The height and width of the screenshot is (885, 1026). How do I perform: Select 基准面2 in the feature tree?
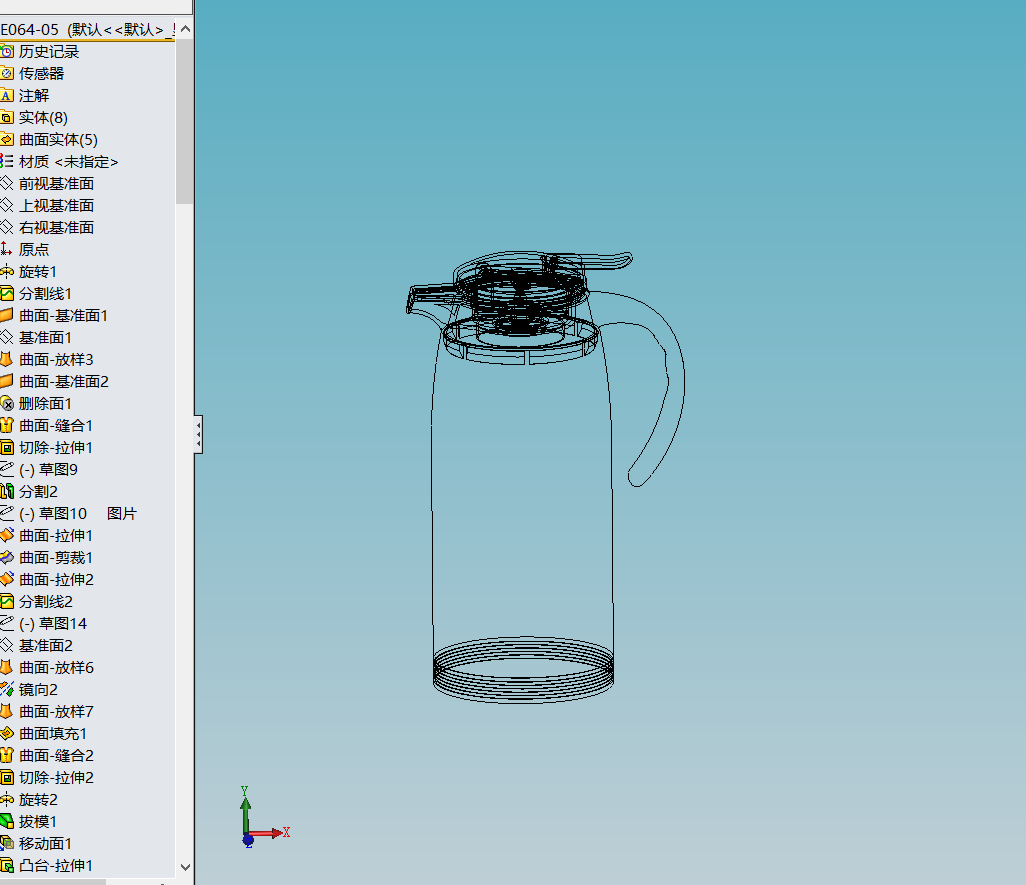pyautogui.click(x=46, y=646)
